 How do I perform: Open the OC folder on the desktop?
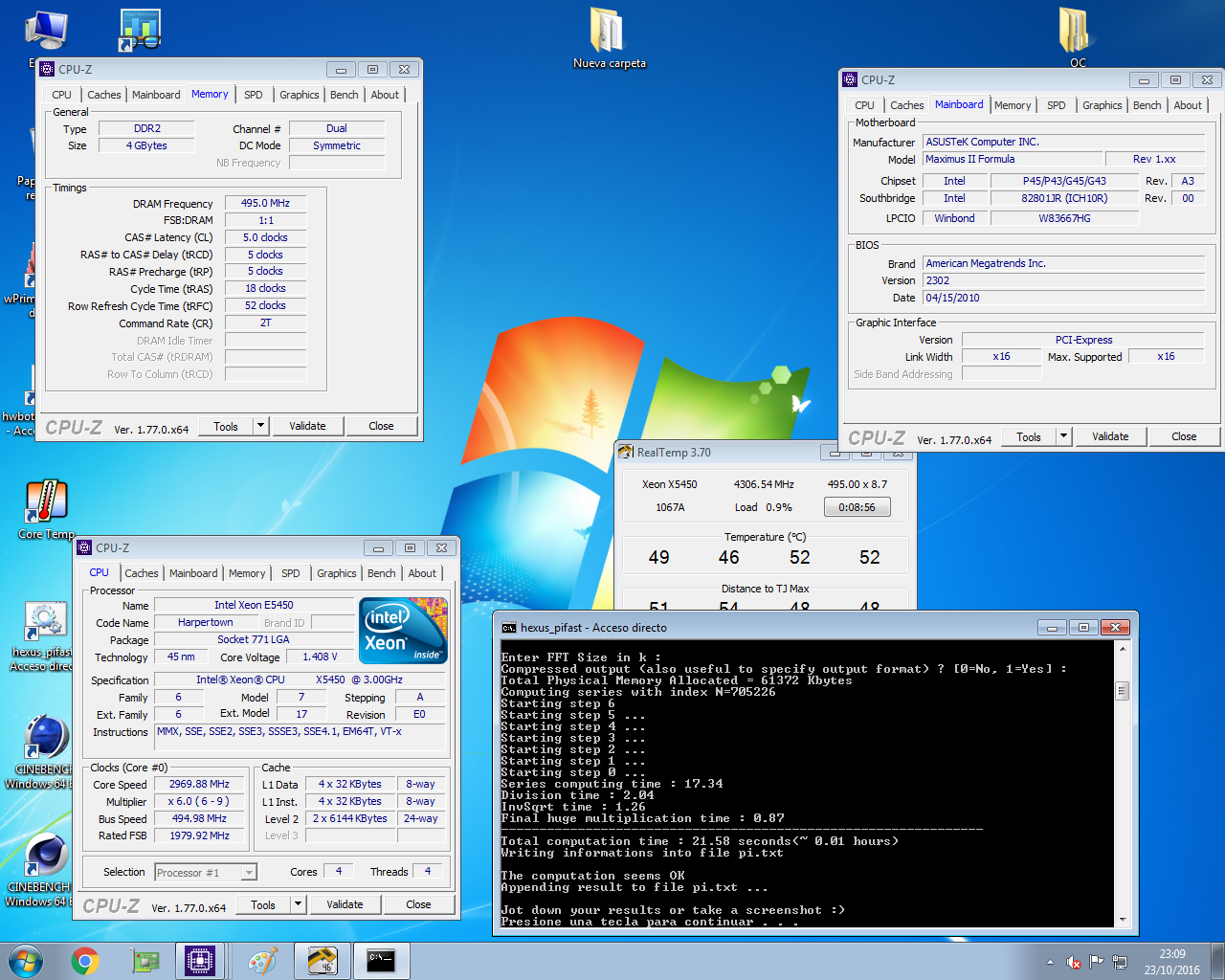coord(1078,39)
